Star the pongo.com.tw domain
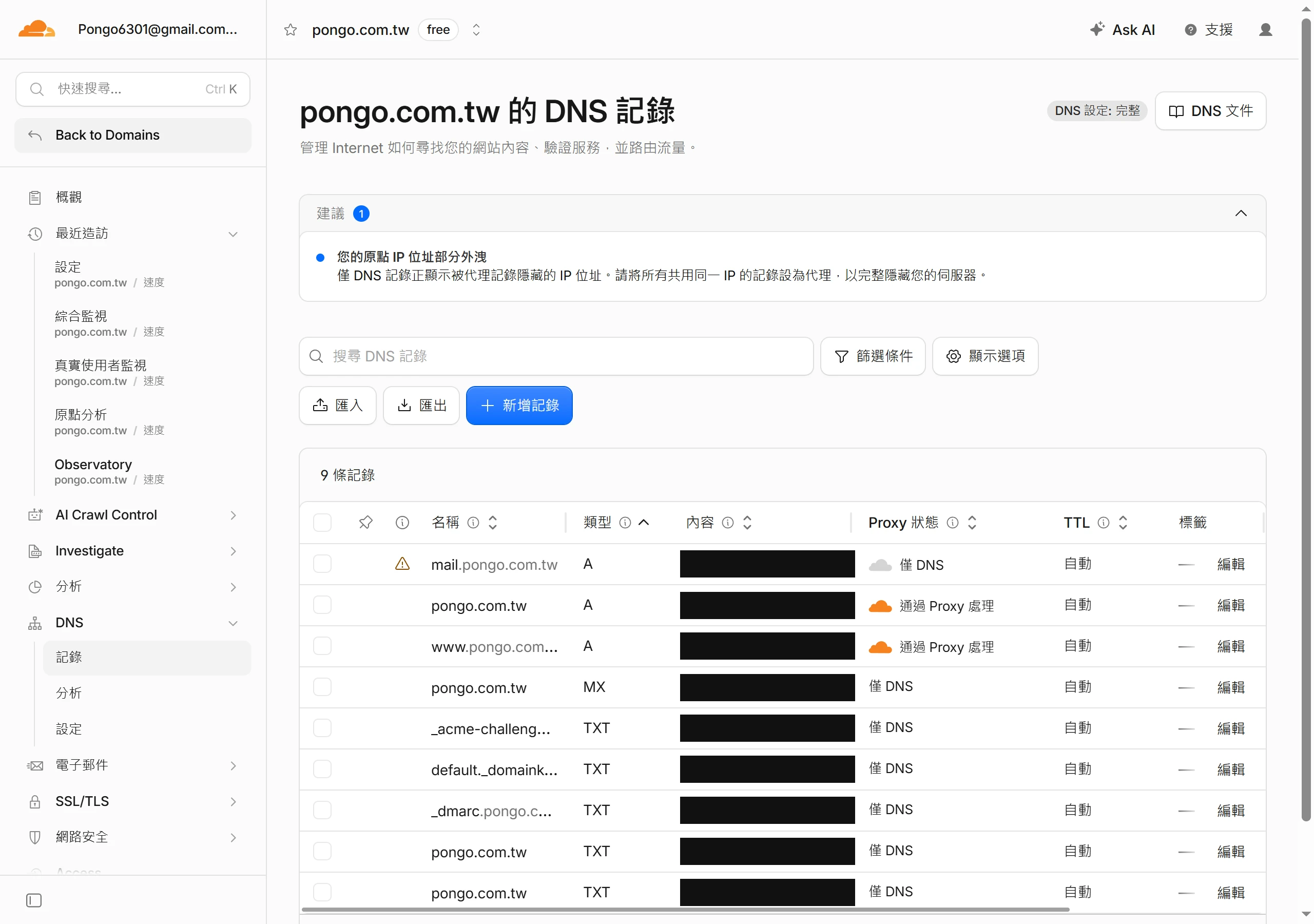Viewport: 1314px width, 924px height. pos(290,30)
